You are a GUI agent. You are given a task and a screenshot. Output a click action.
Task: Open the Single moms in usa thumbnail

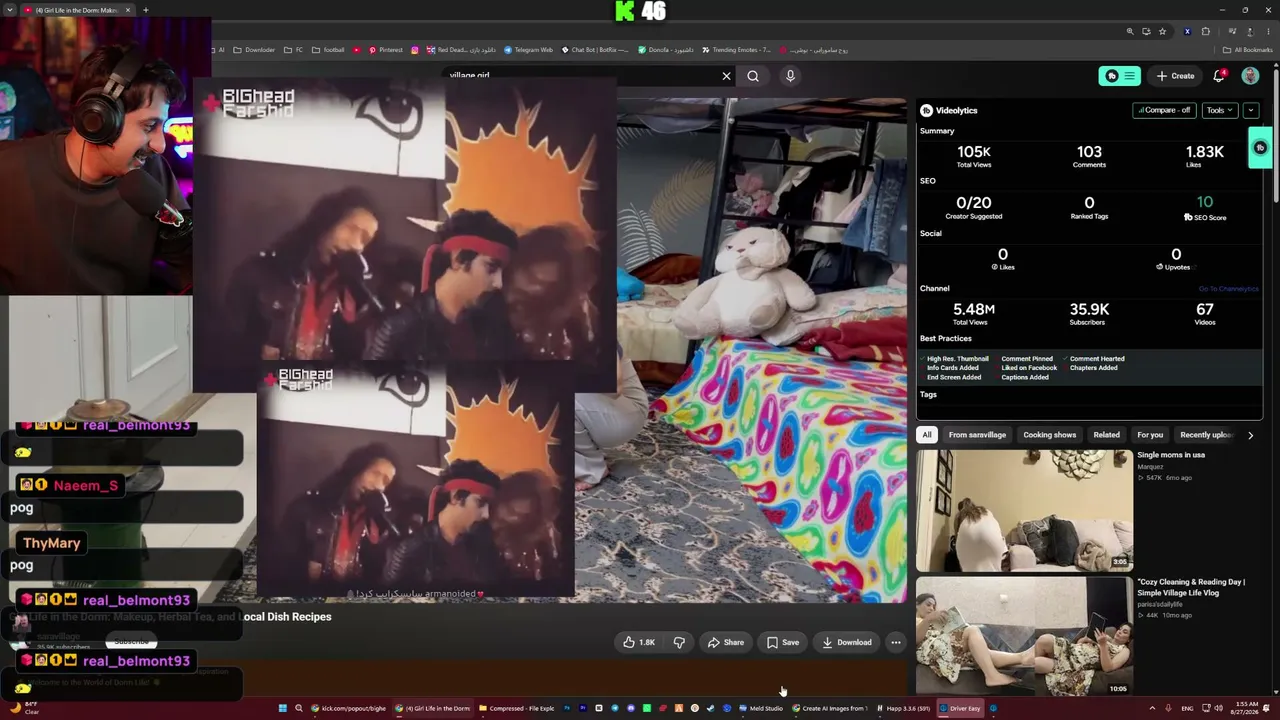tap(1024, 510)
